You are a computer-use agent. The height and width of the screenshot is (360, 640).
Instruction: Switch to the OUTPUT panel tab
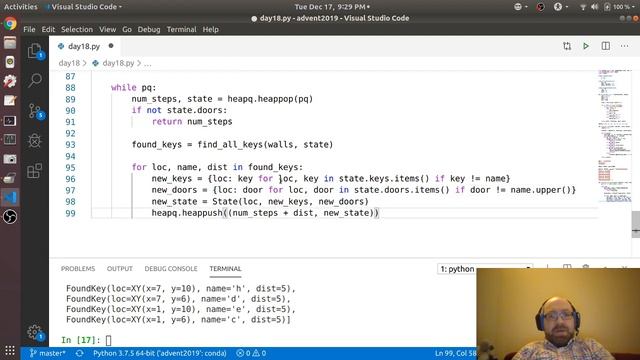point(120,269)
